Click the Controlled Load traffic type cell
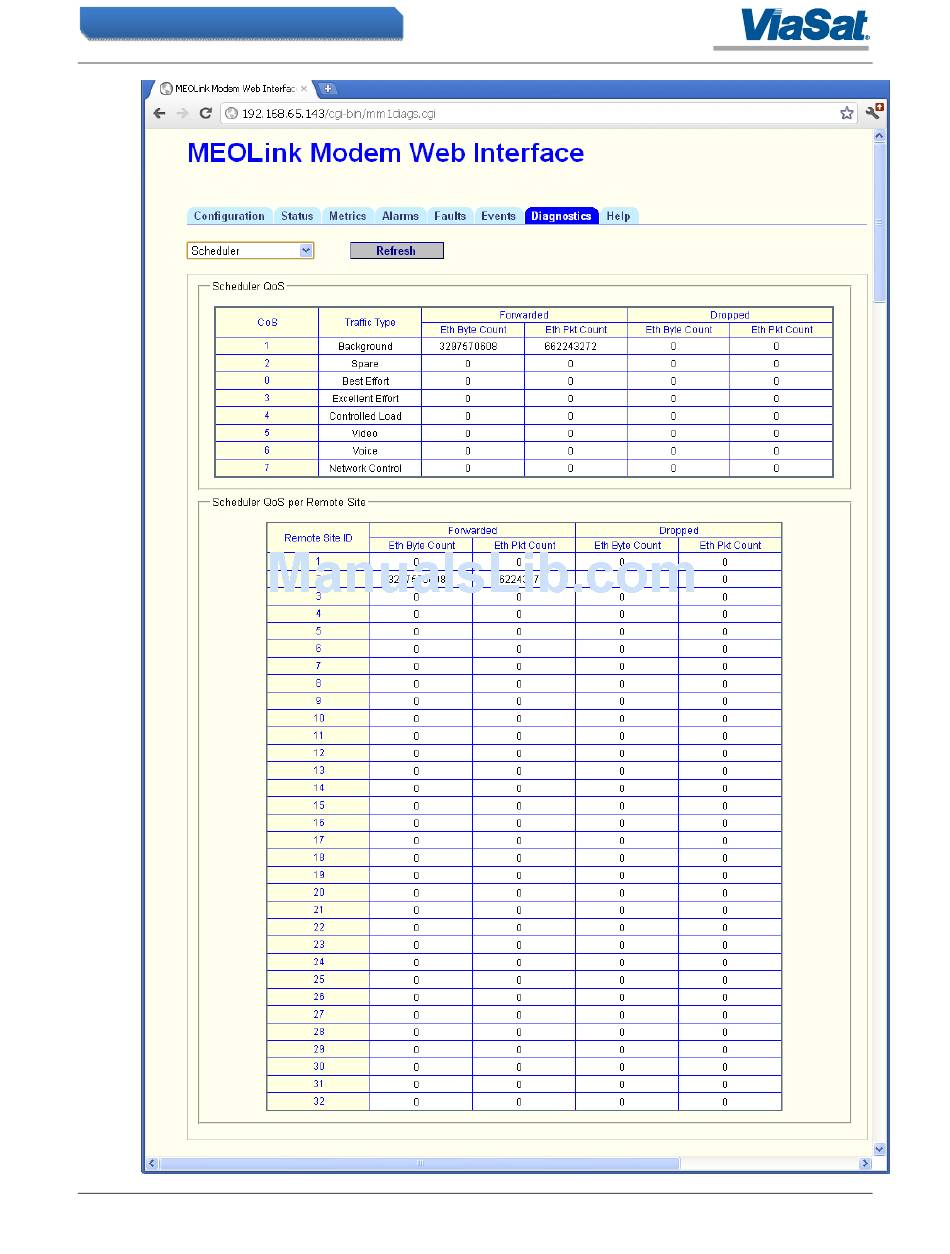Image resolution: width=950 pixels, height=1254 pixels. pos(370,416)
